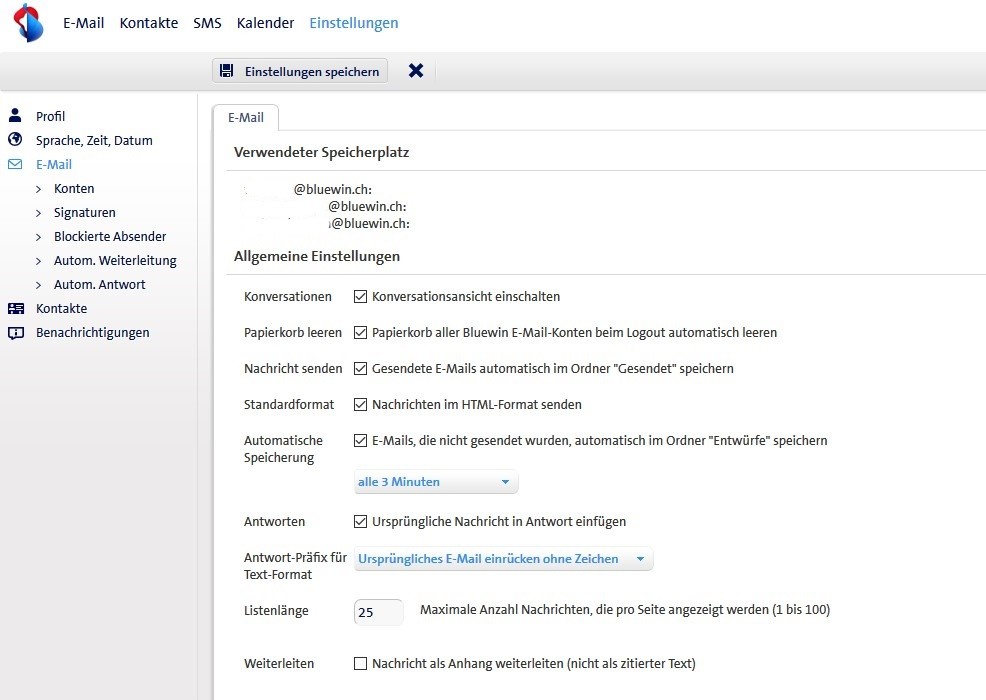The width and height of the screenshot is (986, 700).
Task: Enable Nachricht als Anhang weiterleiten
Action: (361, 663)
